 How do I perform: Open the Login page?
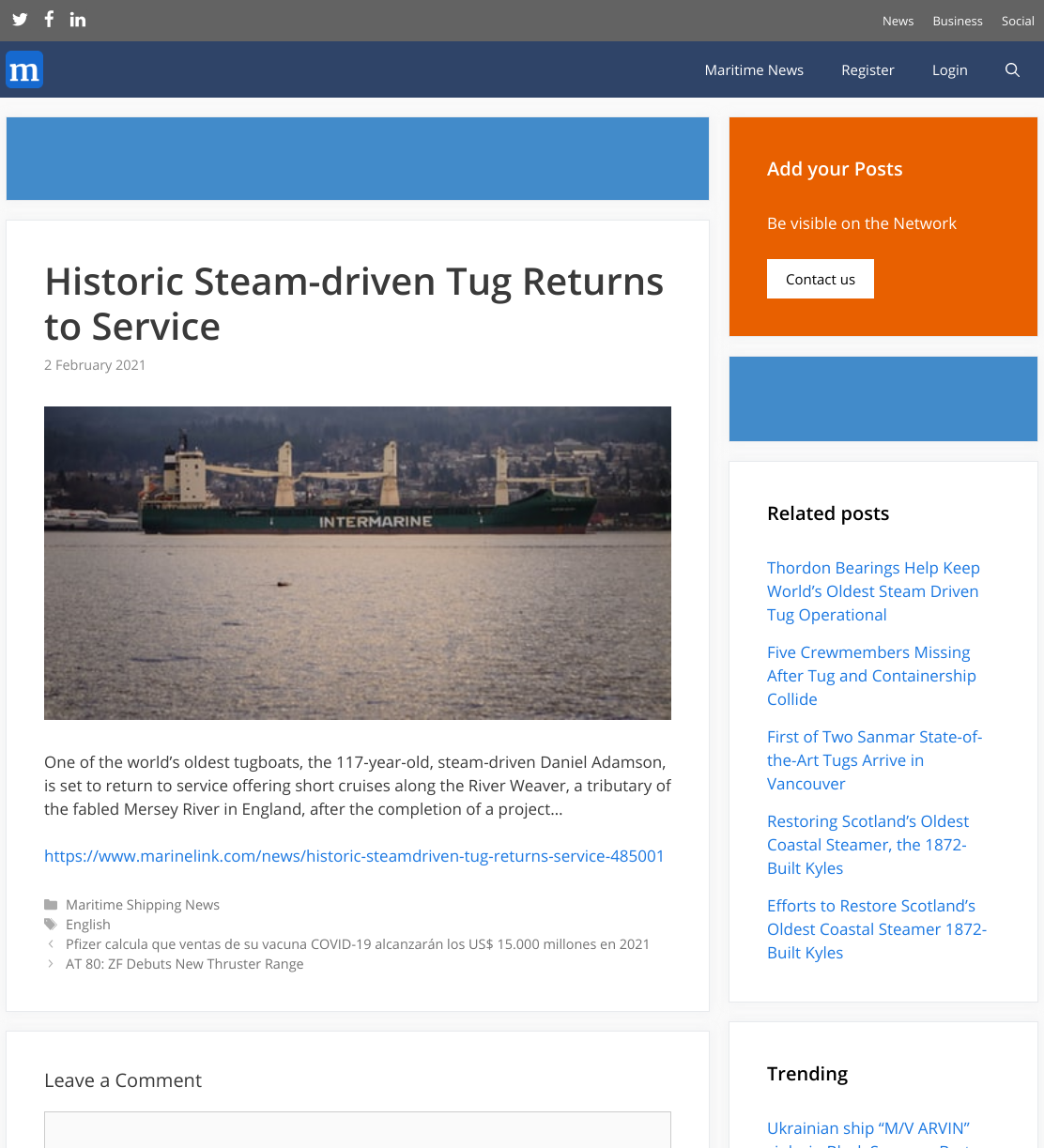tap(949, 69)
